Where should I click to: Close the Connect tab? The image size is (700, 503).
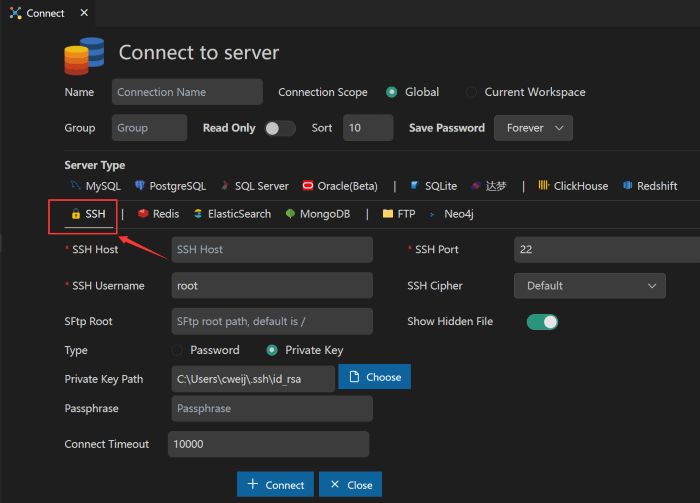[x=83, y=13]
